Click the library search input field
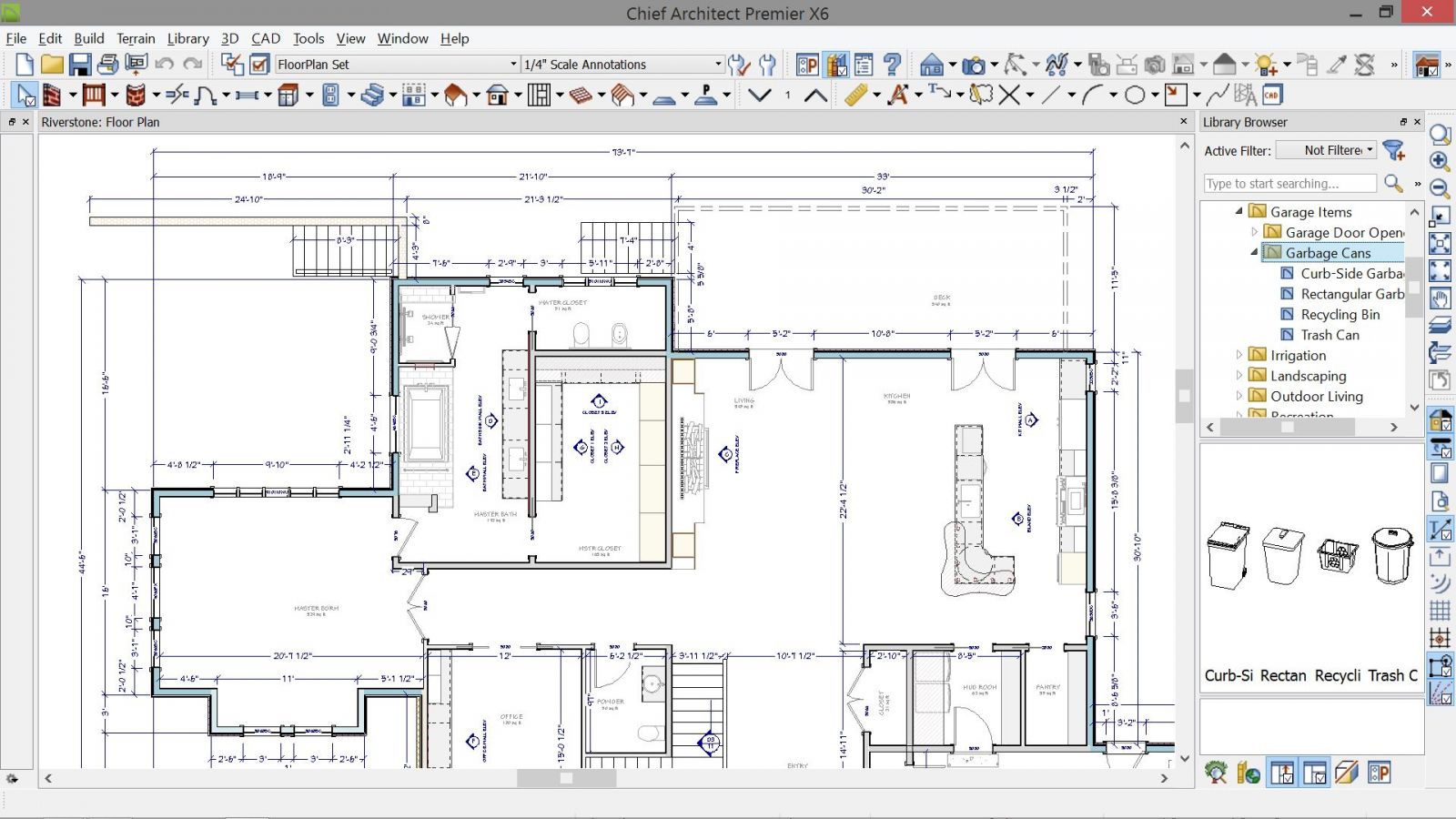The image size is (1456, 819). point(1289,184)
